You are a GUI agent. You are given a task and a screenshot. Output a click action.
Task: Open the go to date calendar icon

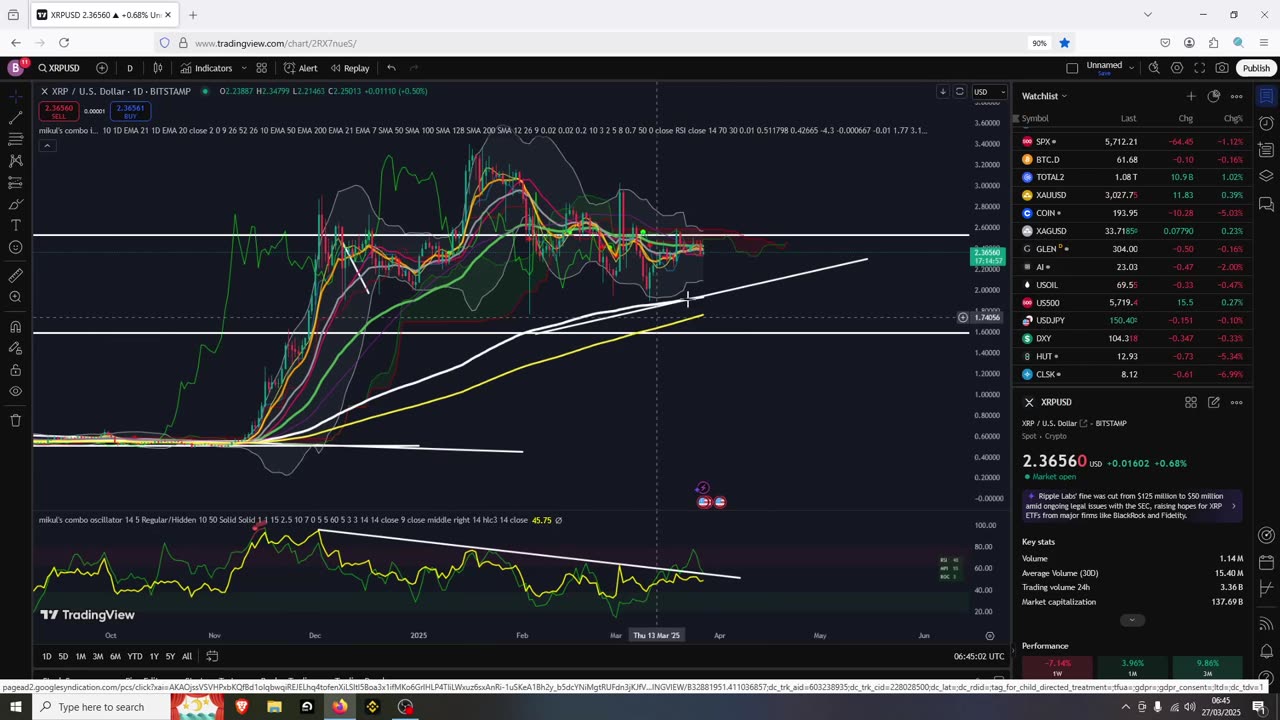click(212, 656)
